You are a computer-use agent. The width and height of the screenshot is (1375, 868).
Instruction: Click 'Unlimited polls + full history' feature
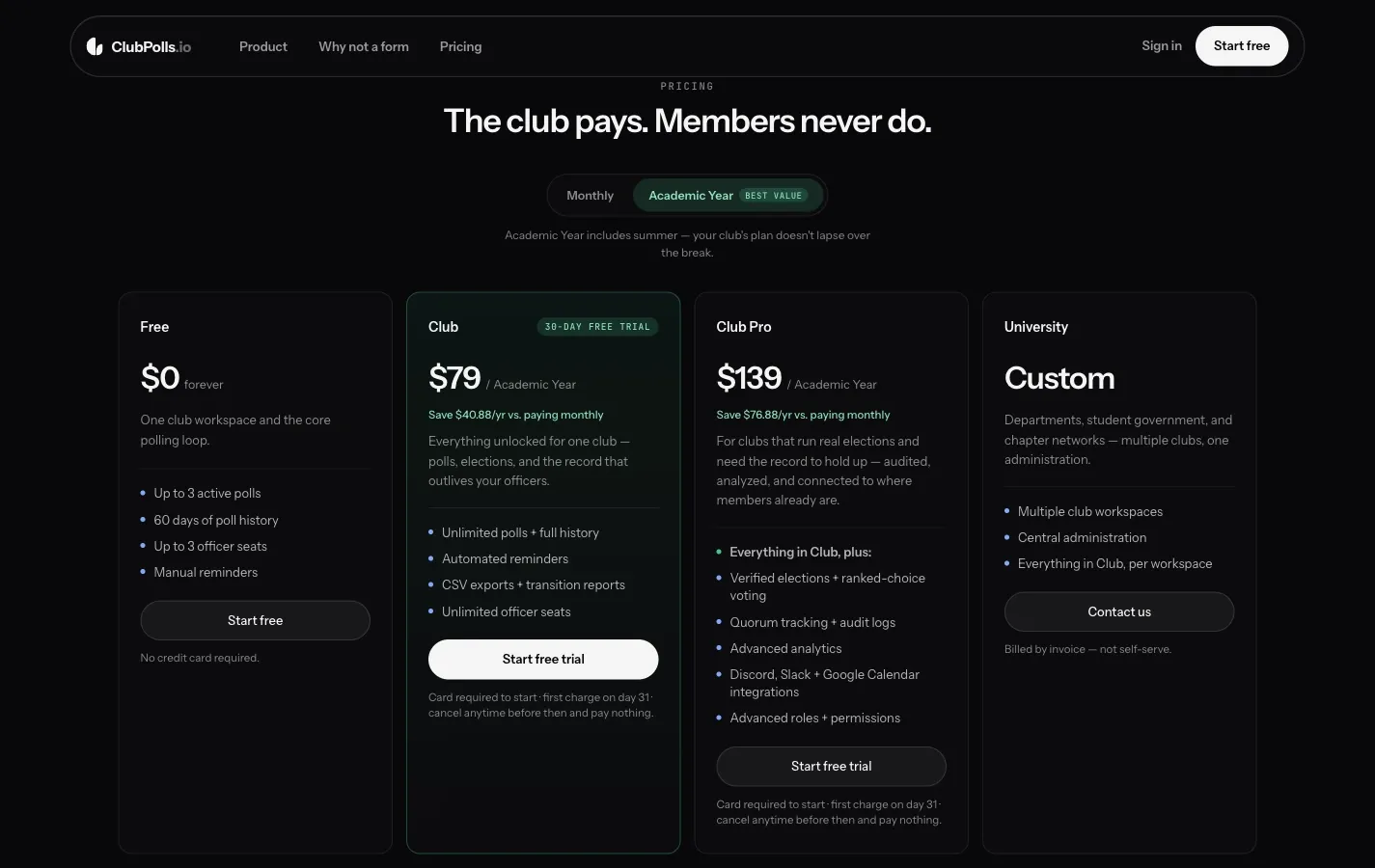pyautogui.click(x=520, y=532)
